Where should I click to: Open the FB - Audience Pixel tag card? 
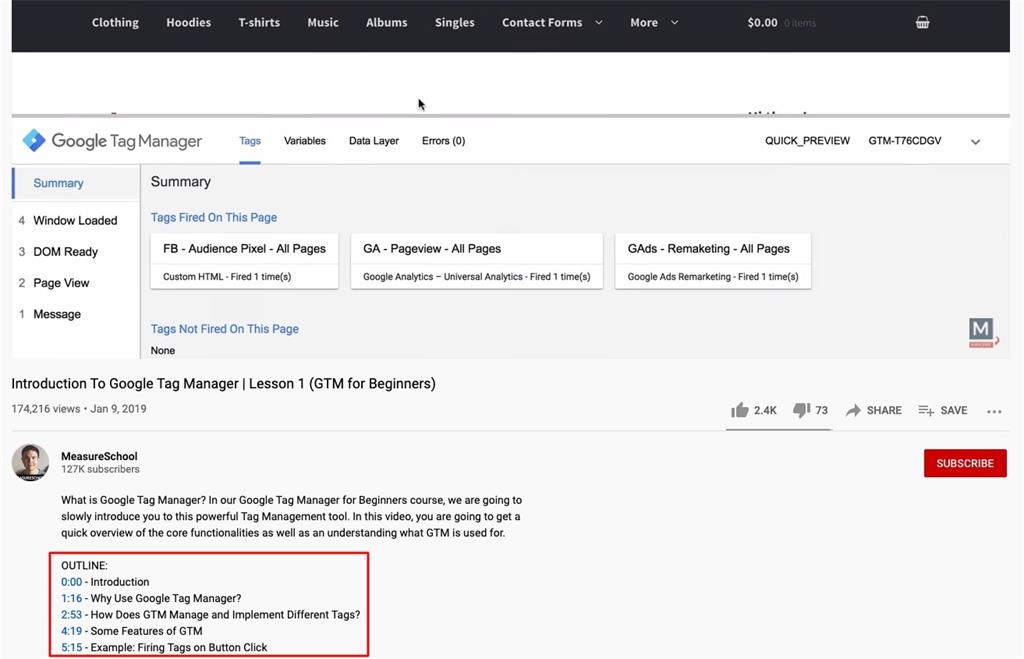[x=244, y=261]
